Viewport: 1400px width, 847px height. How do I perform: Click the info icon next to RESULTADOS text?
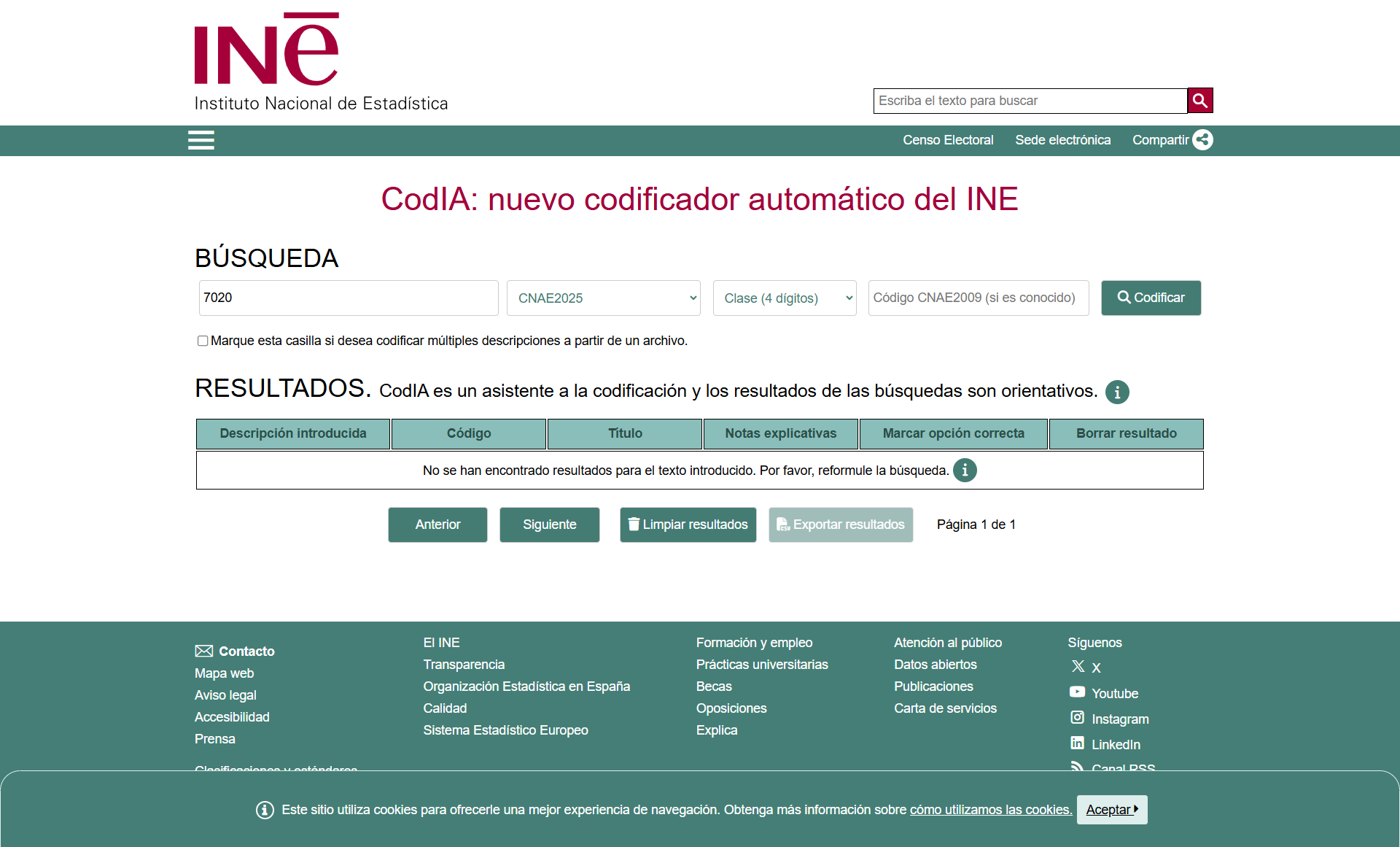pos(1117,392)
